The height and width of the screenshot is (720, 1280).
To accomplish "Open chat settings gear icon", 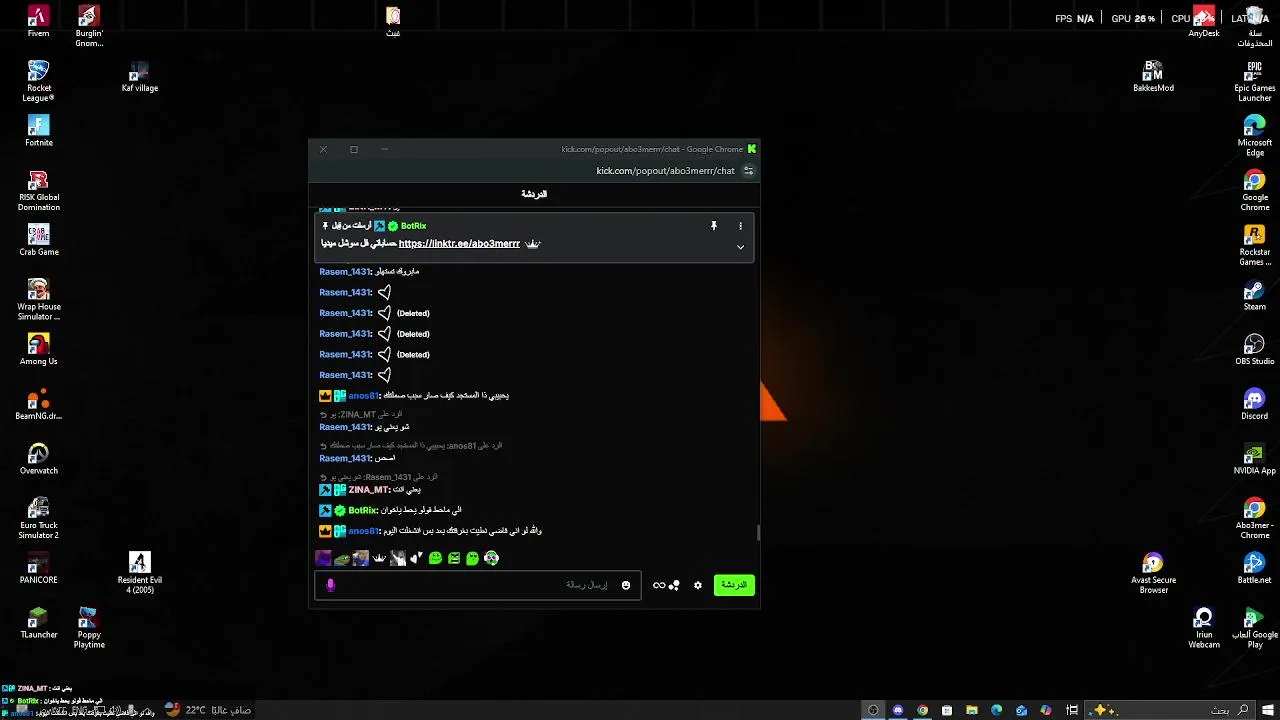I will point(698,585).
